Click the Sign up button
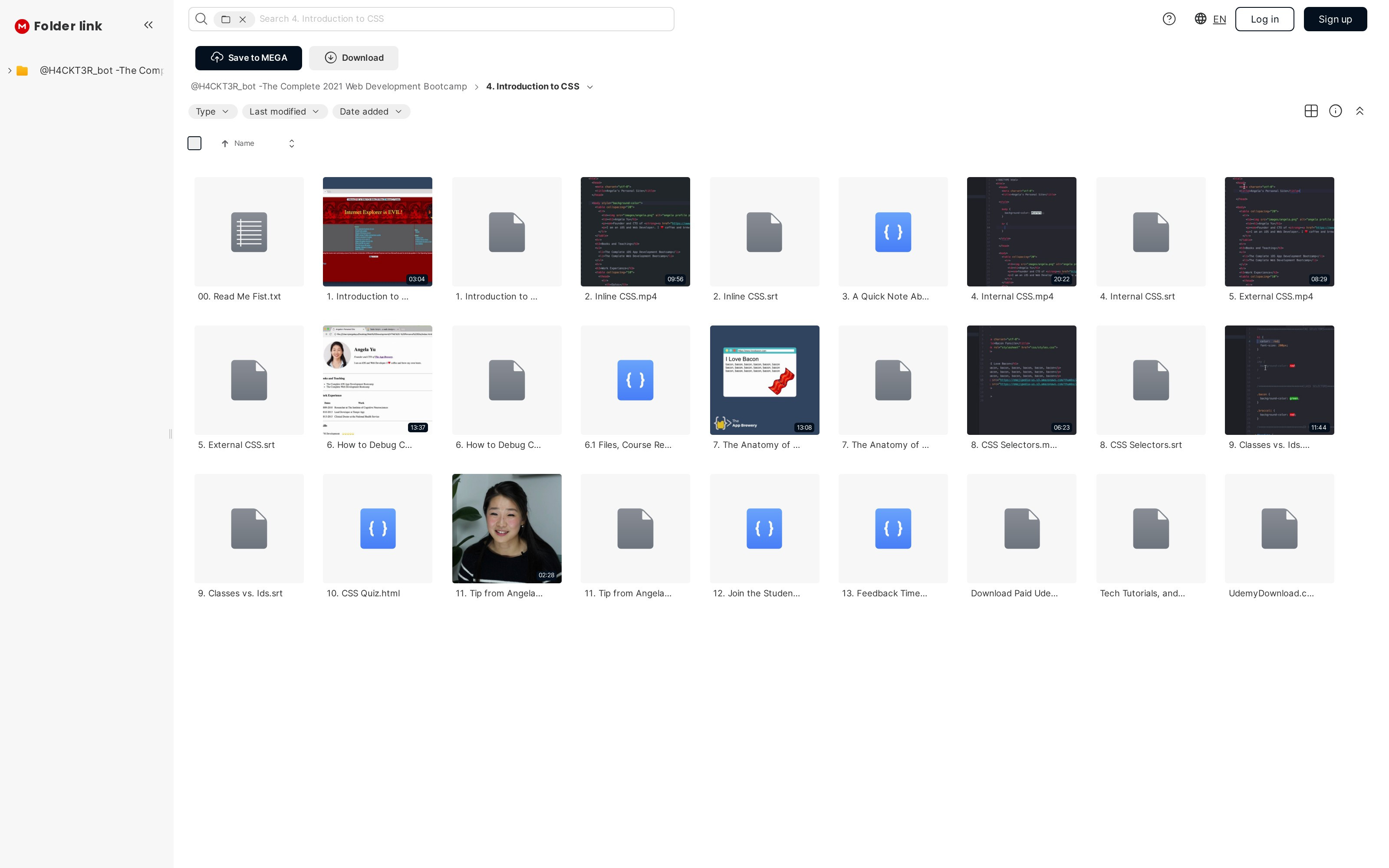This screenshot has width=1389, height=868. pos(1335,19)
